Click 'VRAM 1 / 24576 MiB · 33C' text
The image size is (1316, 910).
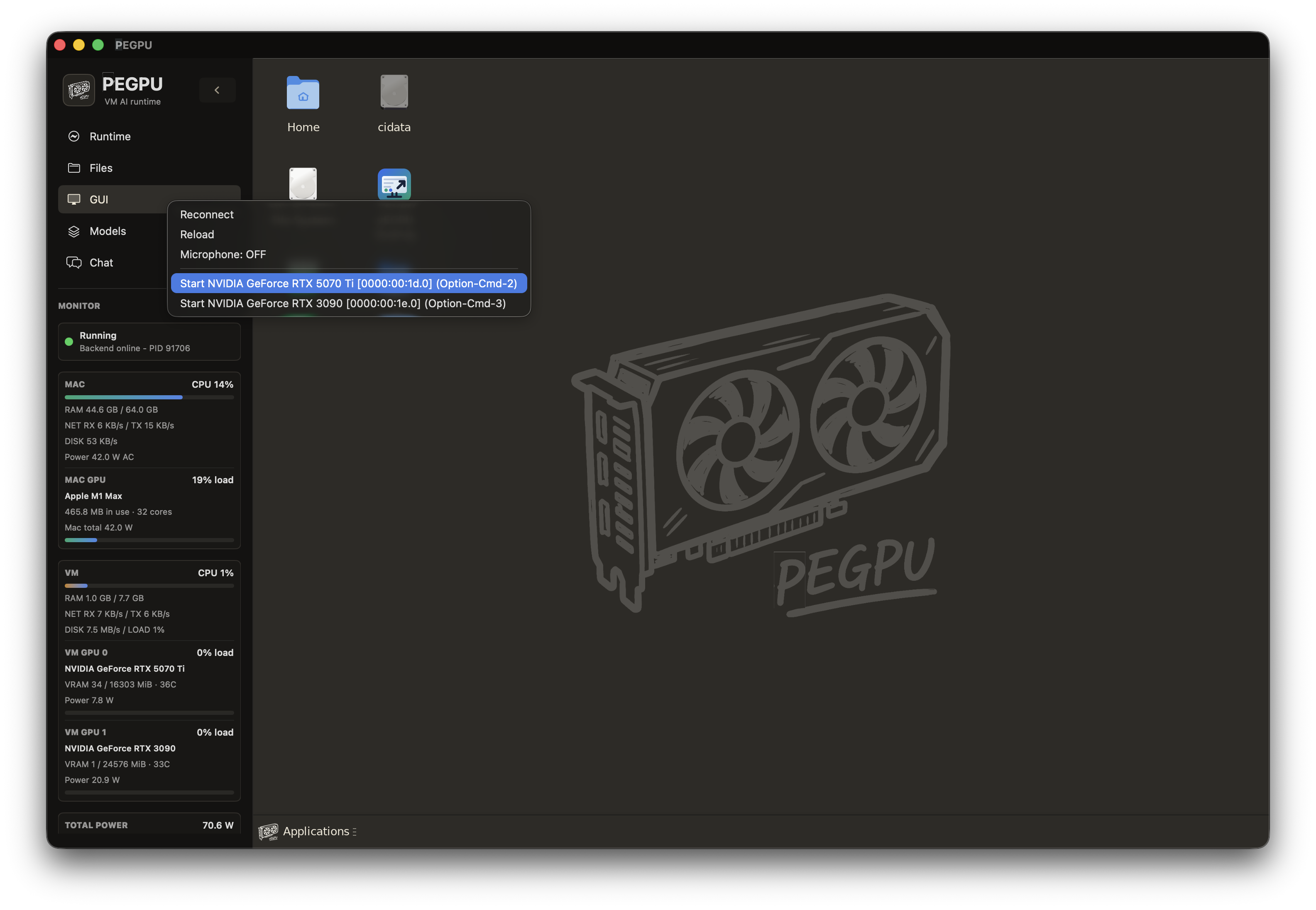(x=117, y=764)
